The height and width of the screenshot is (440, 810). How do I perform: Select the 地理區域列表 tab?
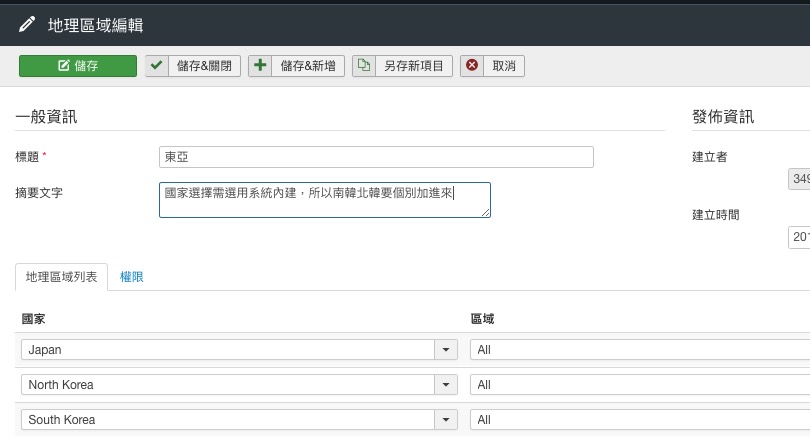point(62,277)
